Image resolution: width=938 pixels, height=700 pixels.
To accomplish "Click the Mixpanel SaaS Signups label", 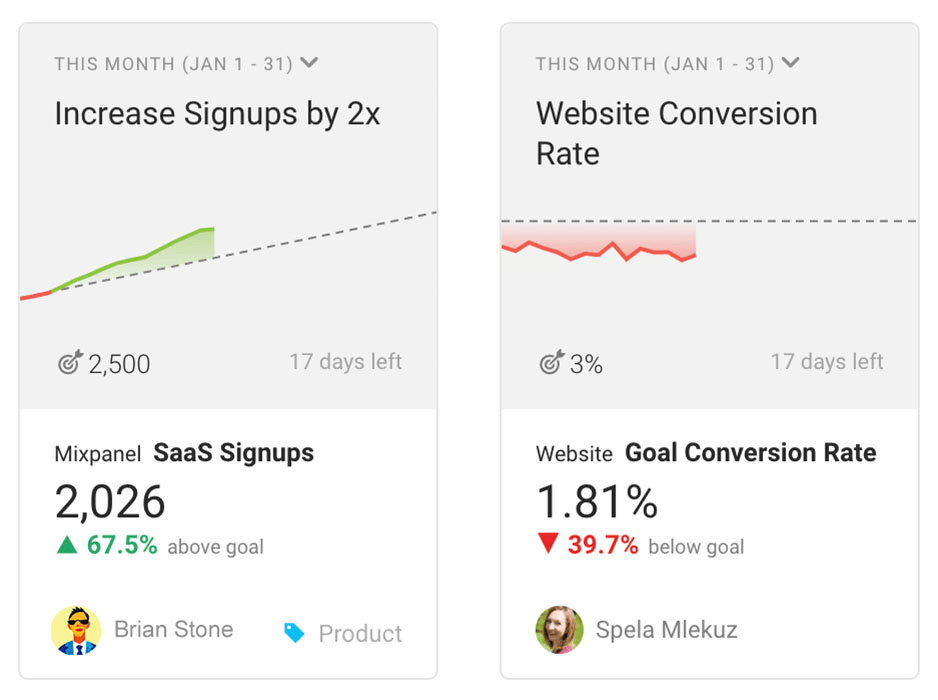I will (184, 453).
